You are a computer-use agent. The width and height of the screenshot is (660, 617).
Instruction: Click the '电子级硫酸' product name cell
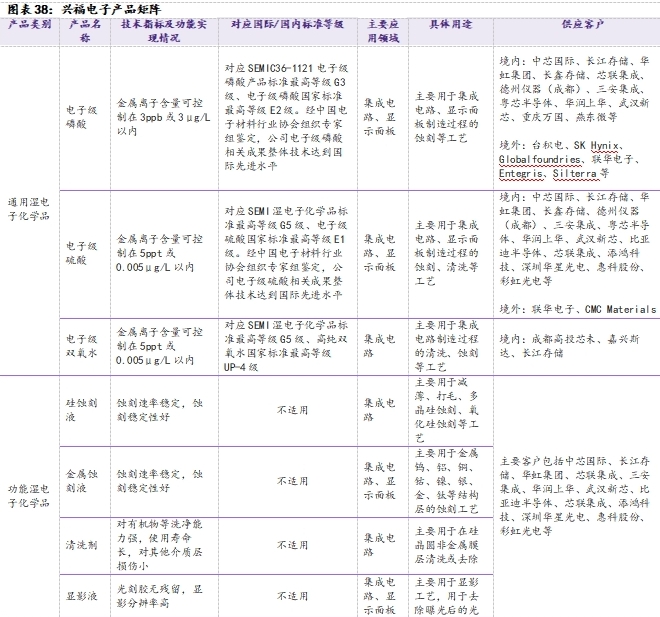[82, 253]
